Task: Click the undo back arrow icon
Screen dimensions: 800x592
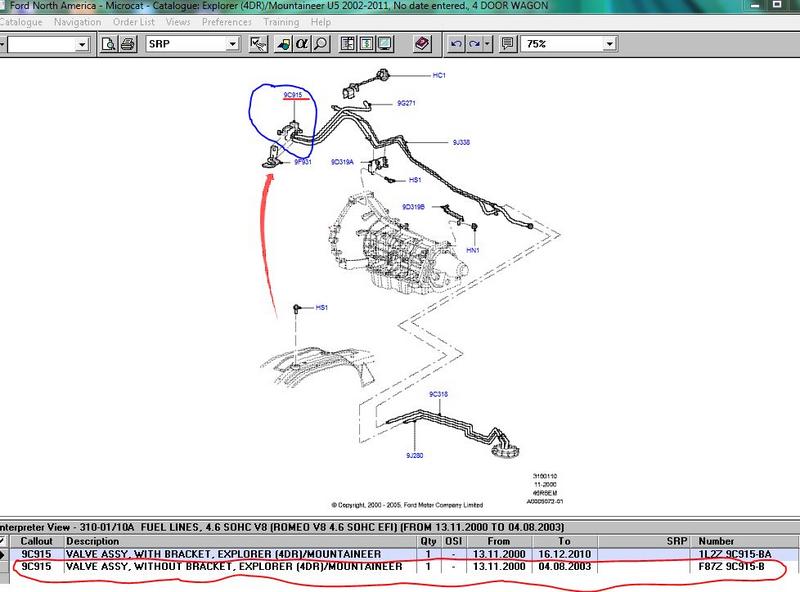Action: click(x=456, y=44)
